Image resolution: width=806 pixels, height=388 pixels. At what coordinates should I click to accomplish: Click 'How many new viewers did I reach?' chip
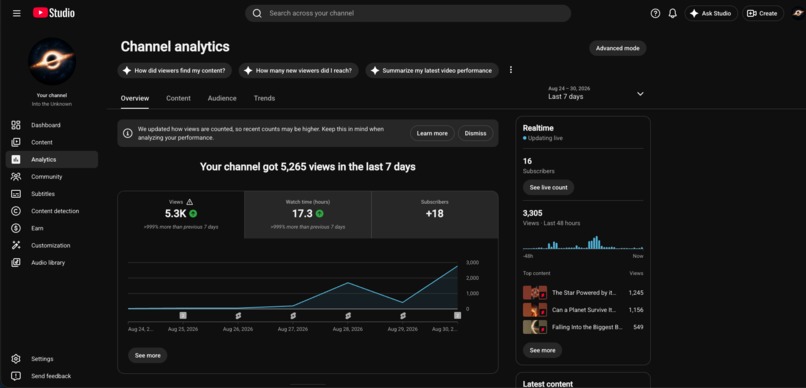pos(299,70)
